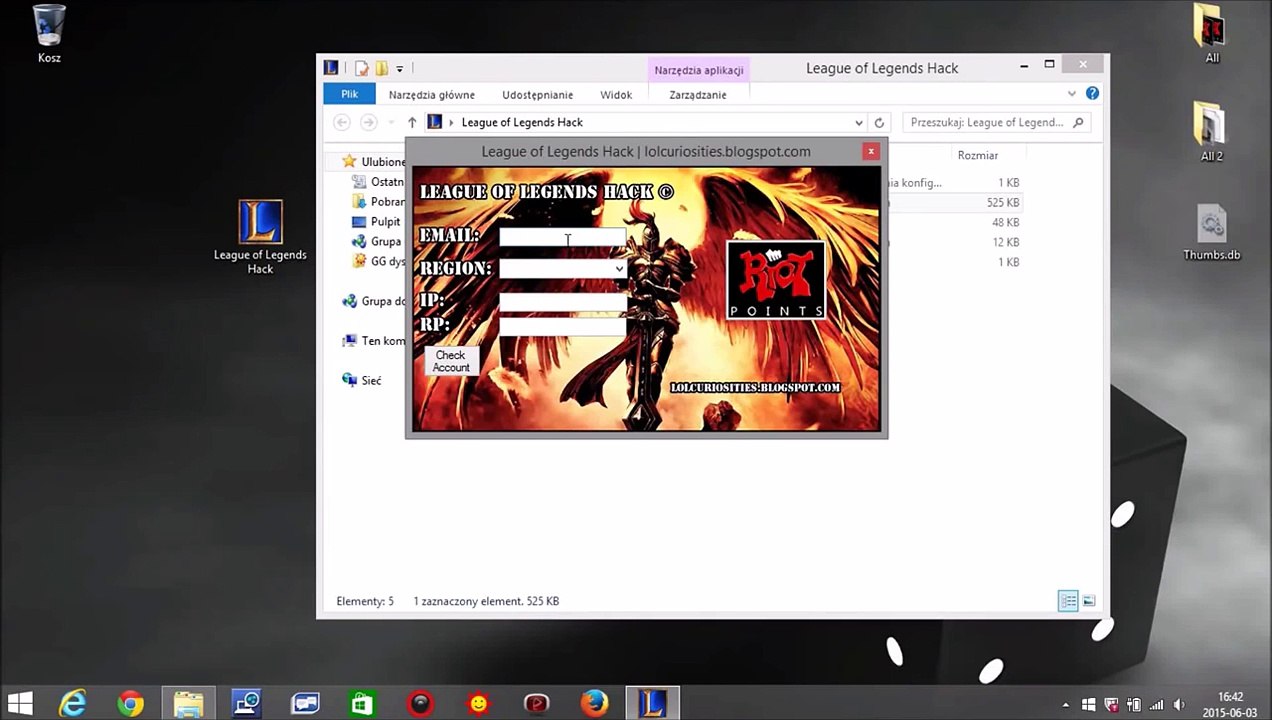
Task: Click the Explorer help question mark icon
Action: (1092, 93)
